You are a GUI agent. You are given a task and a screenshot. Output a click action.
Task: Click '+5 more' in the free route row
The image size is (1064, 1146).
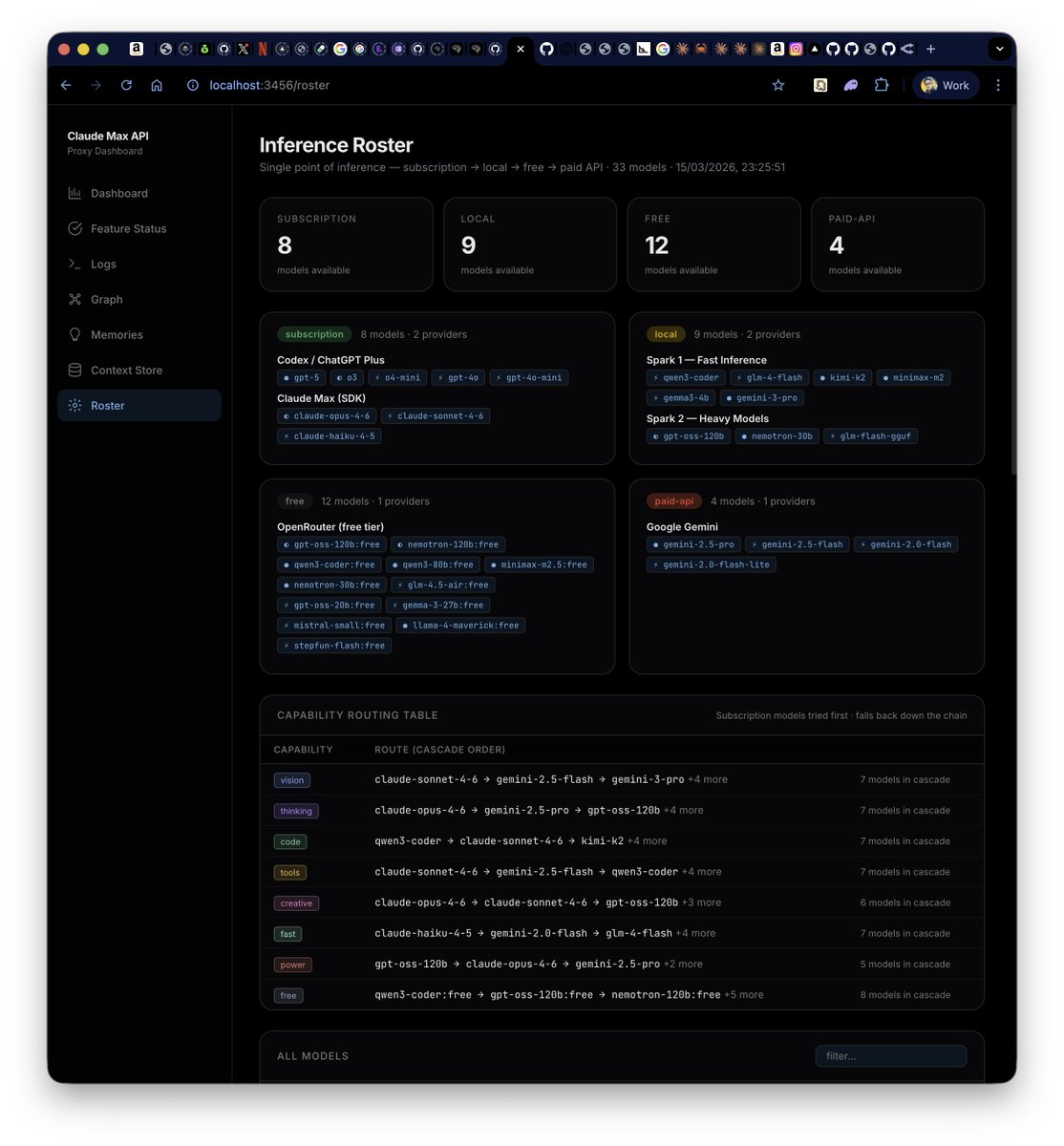tap(744, 995)
